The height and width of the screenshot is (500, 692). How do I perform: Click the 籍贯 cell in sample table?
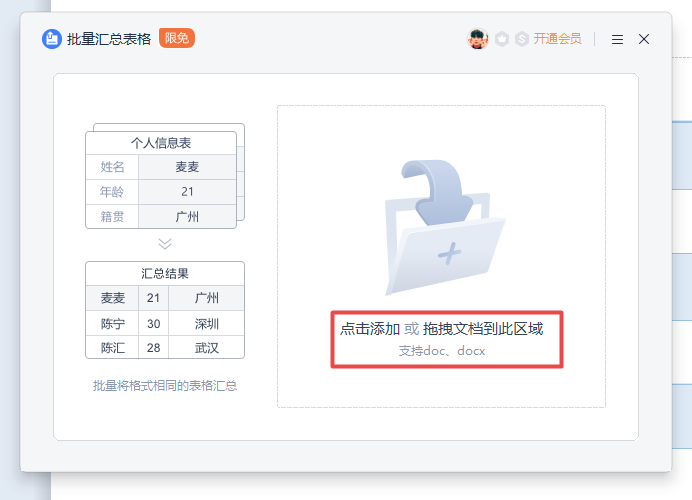click(x=112, y=216)
